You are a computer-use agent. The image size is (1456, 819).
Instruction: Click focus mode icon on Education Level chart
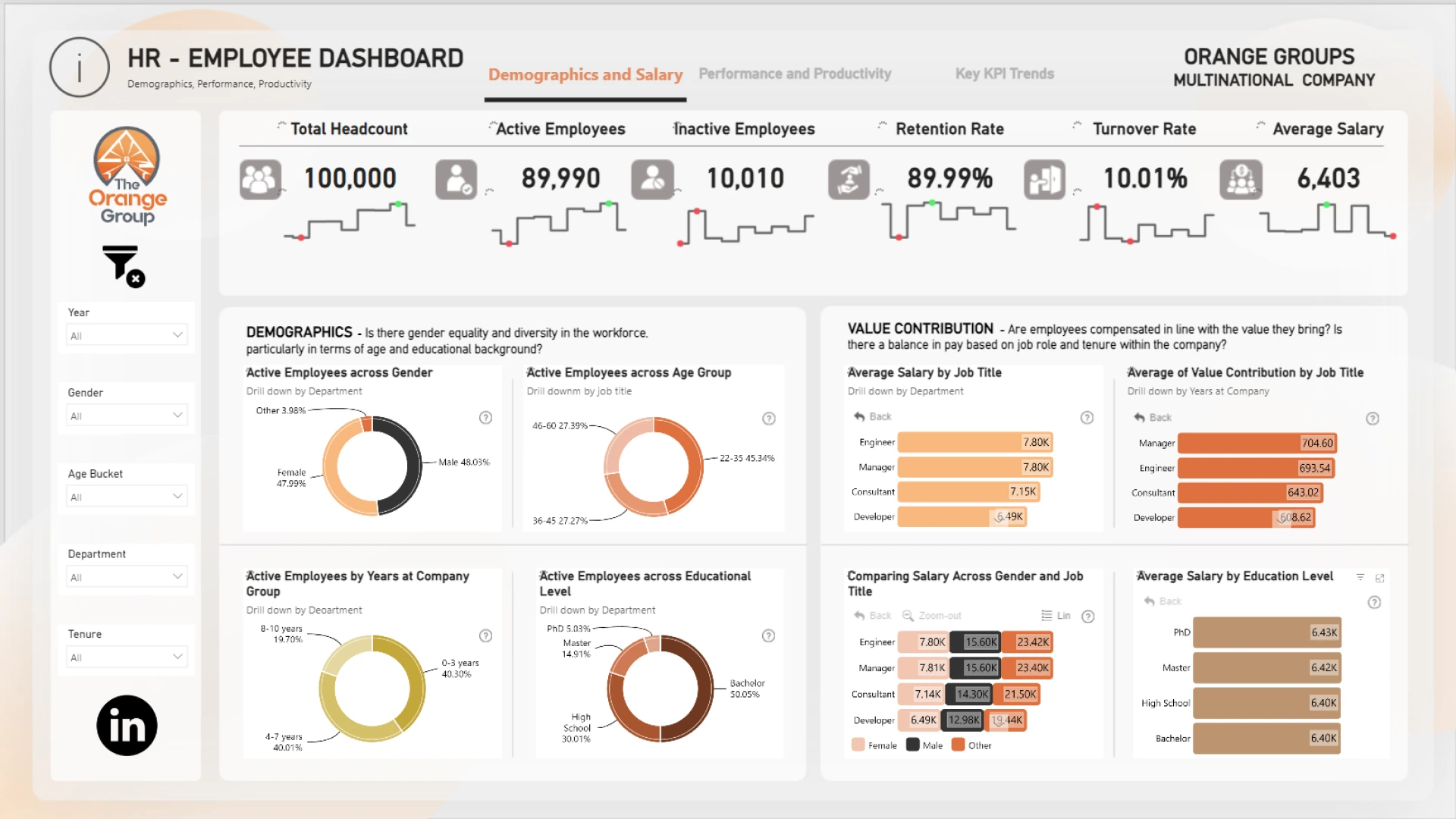(1380, 578)
